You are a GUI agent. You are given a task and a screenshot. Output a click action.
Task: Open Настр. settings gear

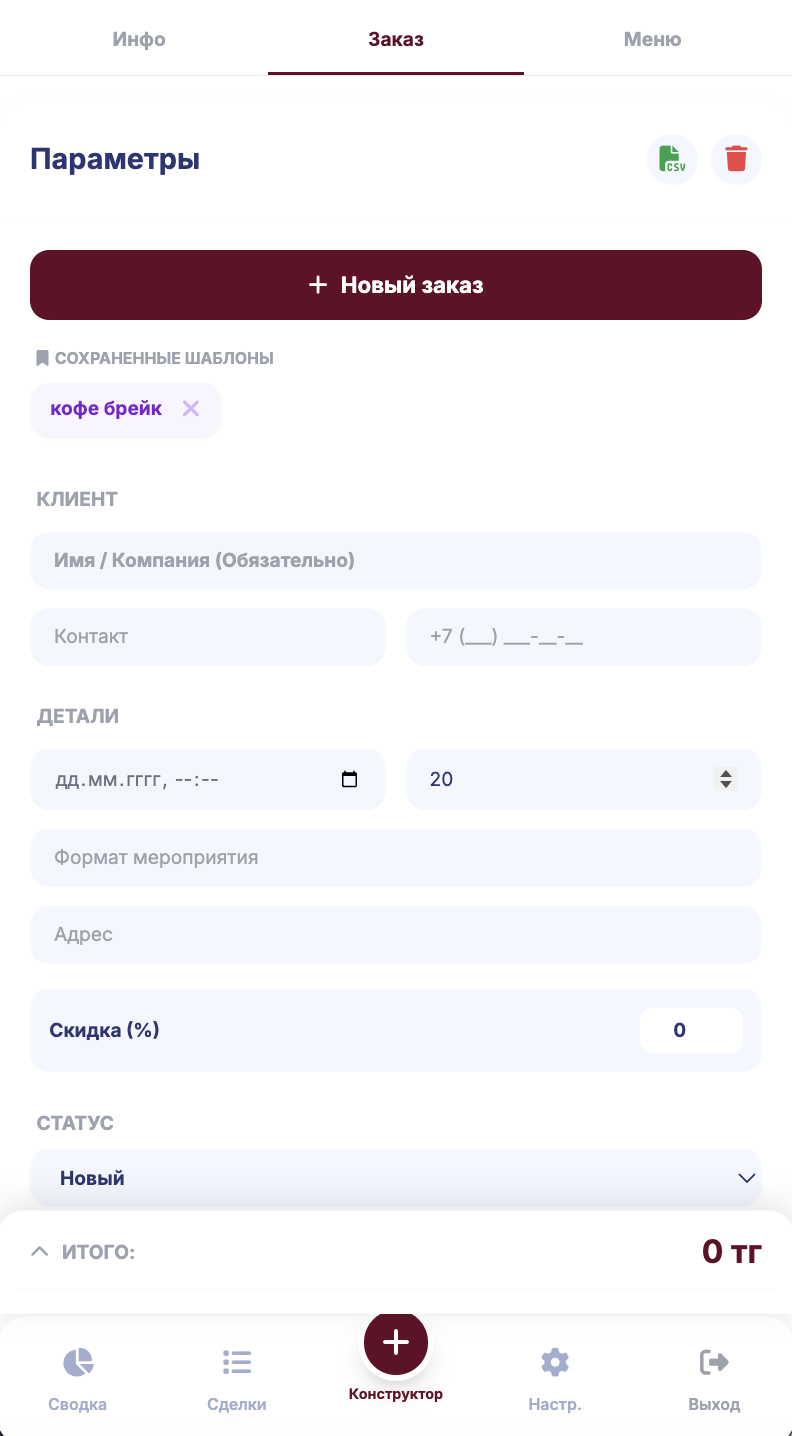click(555, 1378)
